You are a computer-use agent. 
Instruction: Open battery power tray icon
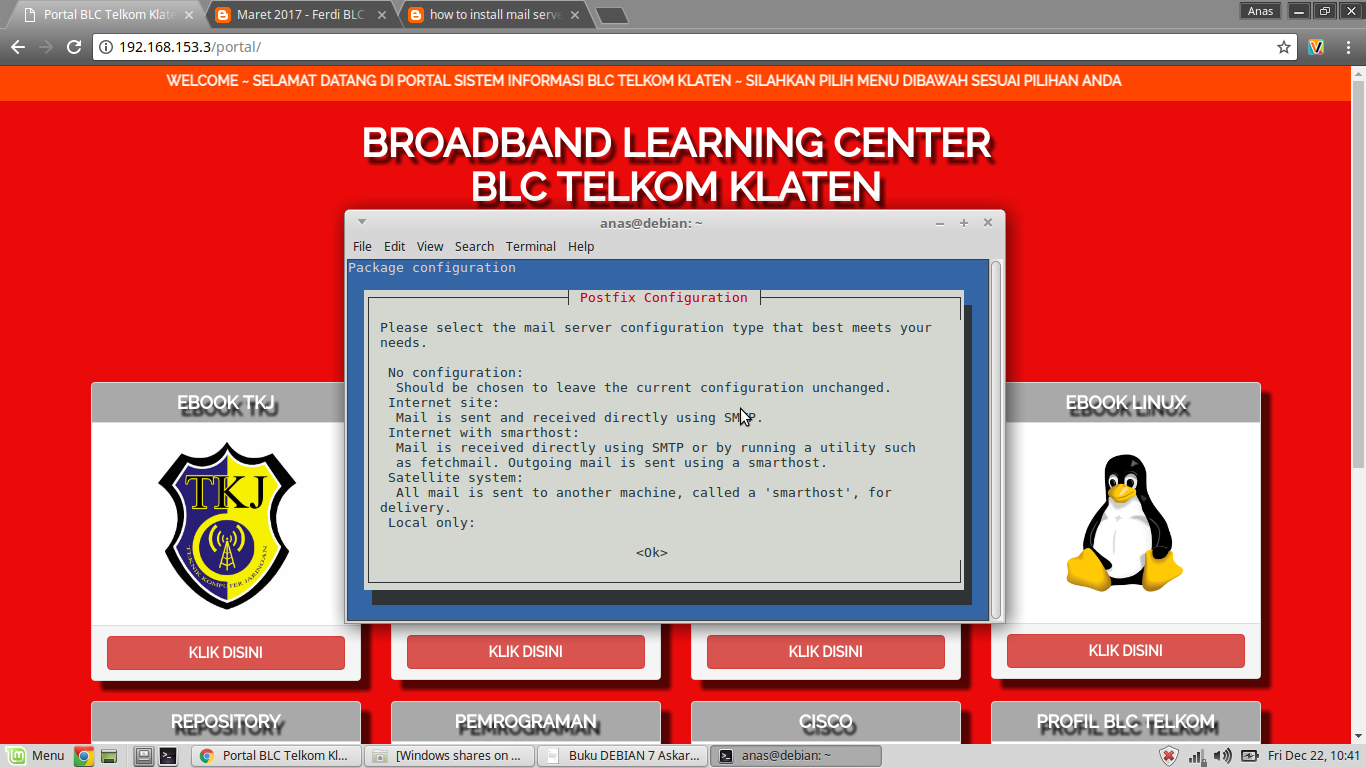click(x=1249, y=756)
